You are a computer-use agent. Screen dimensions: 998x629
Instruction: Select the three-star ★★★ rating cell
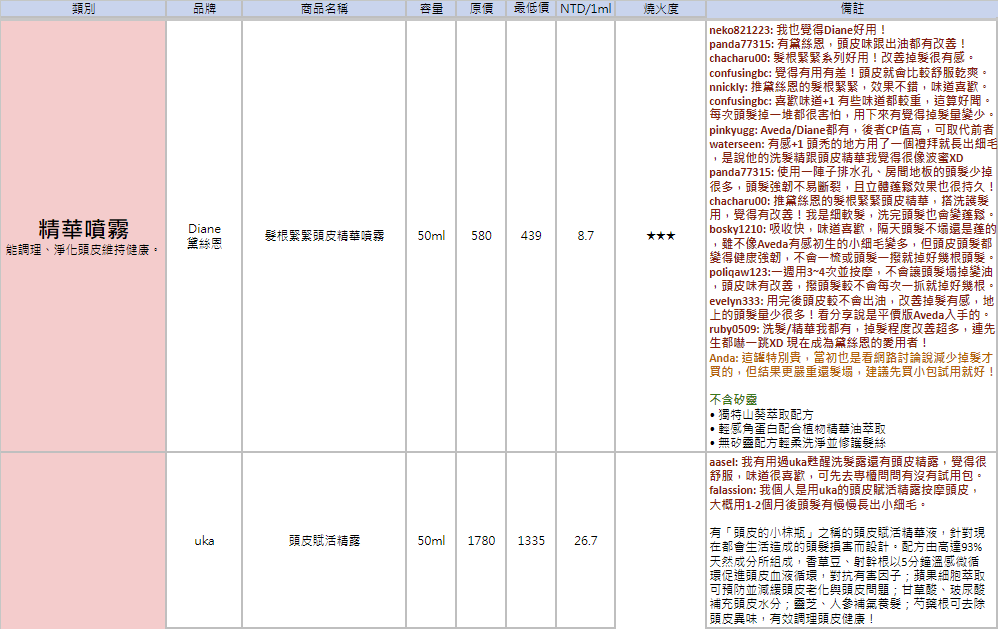point(661,236)
